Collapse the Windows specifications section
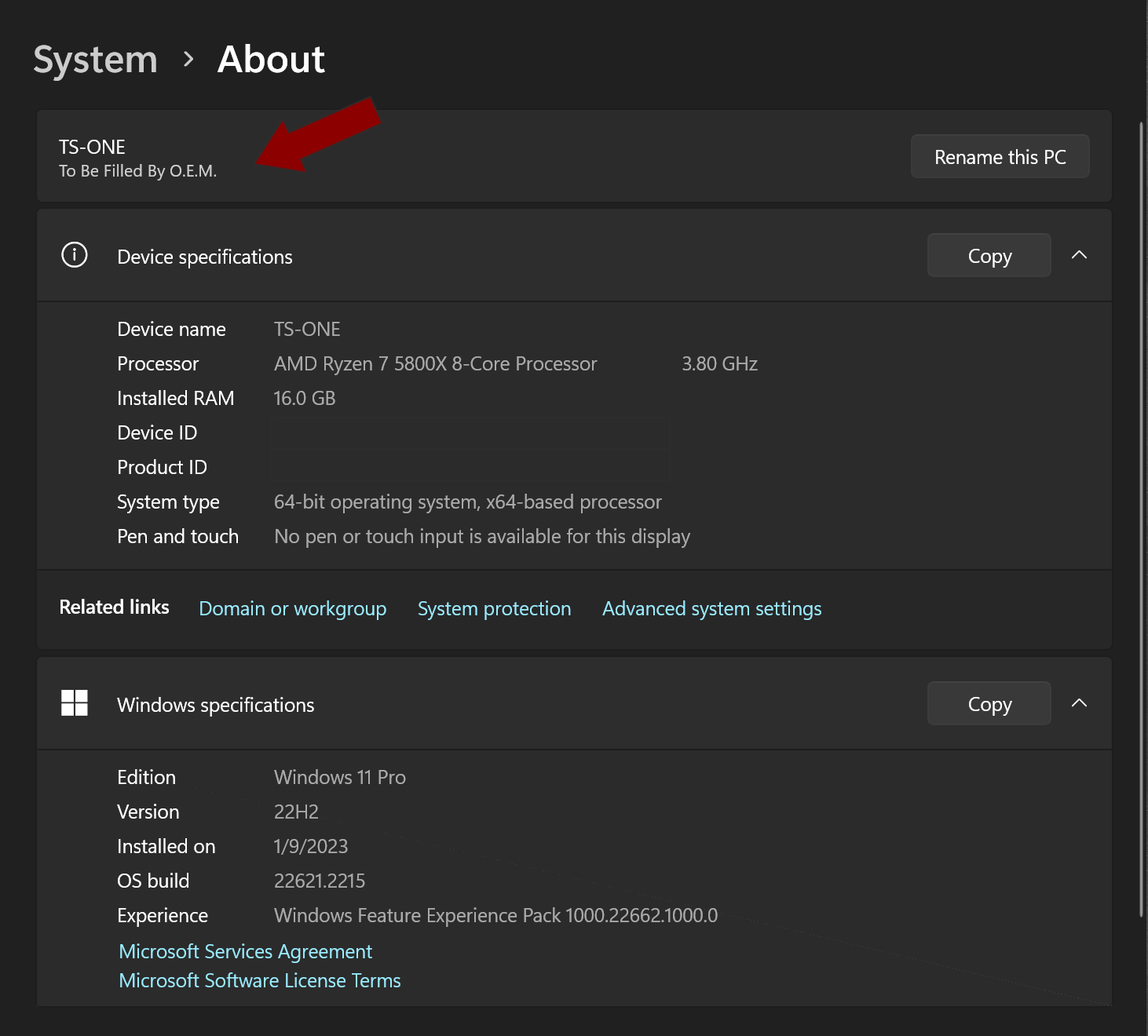This screenshot has height=1036, width=1148. click(1080, 703)
